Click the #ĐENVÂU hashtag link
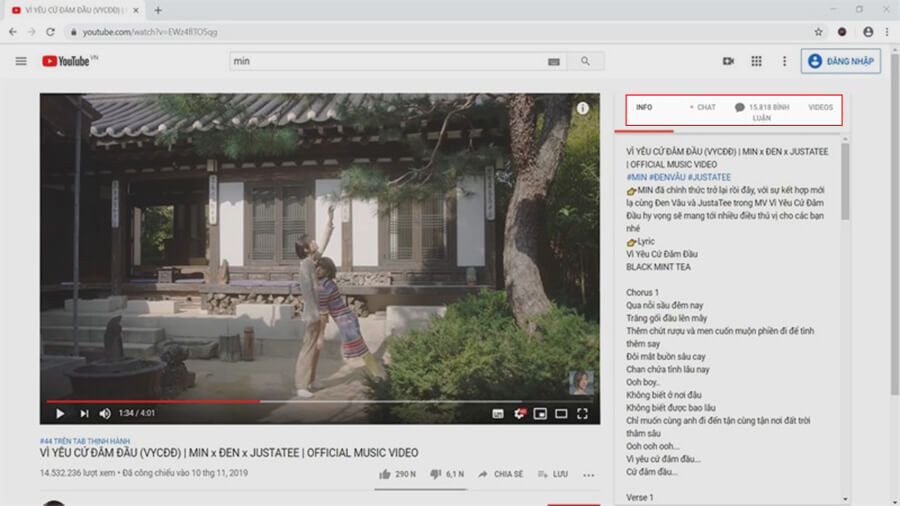Image resolution: width=900 pixels, height=506 pixels. point(667,177)
